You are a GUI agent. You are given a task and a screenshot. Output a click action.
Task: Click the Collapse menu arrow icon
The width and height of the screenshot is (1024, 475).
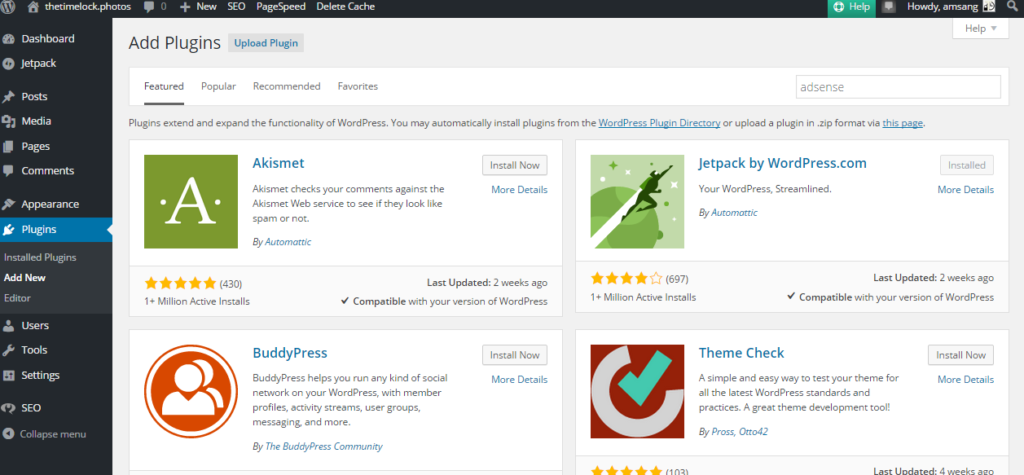point(8,434)
